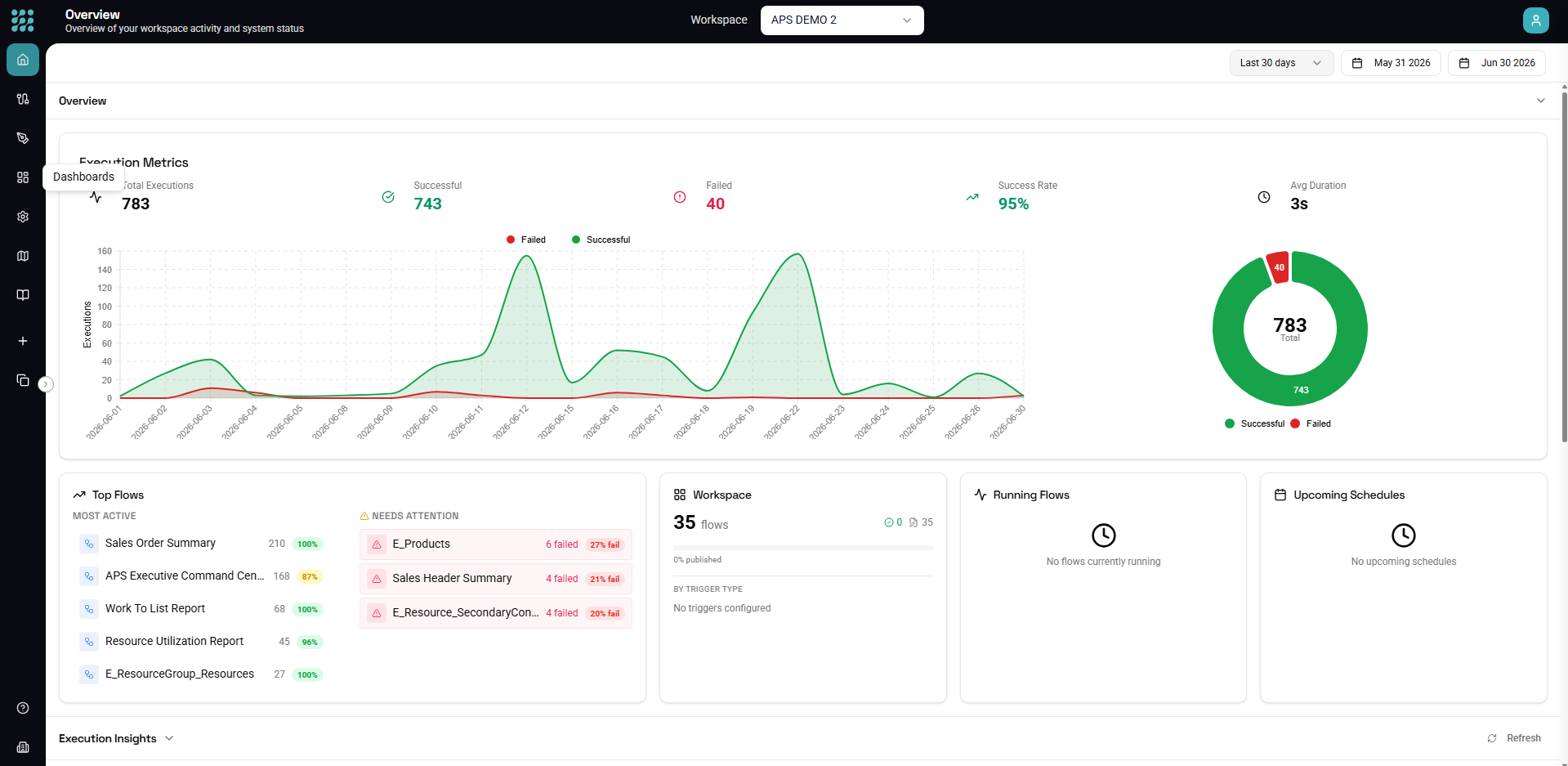The width and height of the screenshot is (1568, 766).
Task: Click the plus icon in sidebar
Action: coord(23,341)
